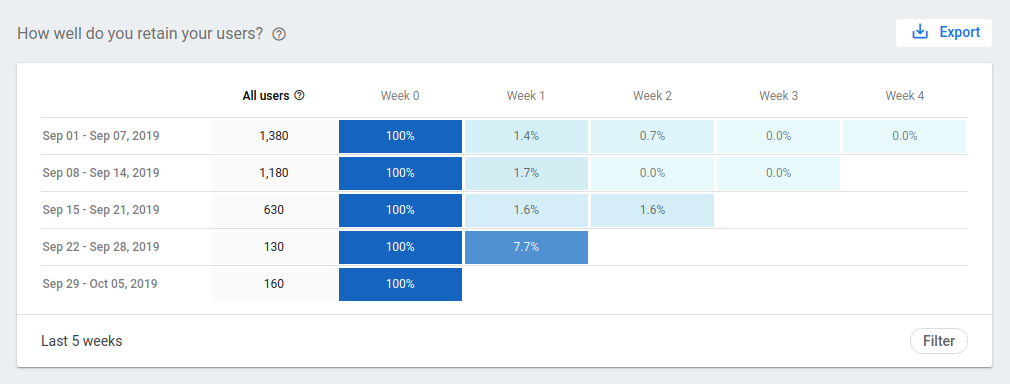1010x384 pixels.
Task: Select the Week 4 column header
Action: [904, 96]
